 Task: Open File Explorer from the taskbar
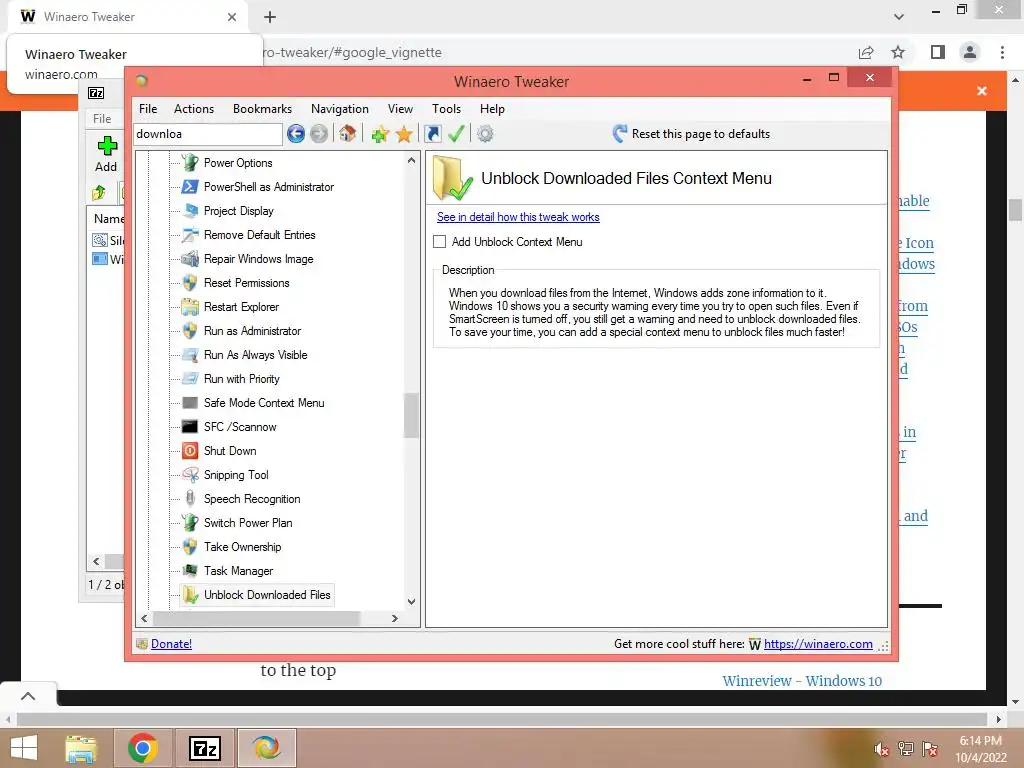coord(81,748)
